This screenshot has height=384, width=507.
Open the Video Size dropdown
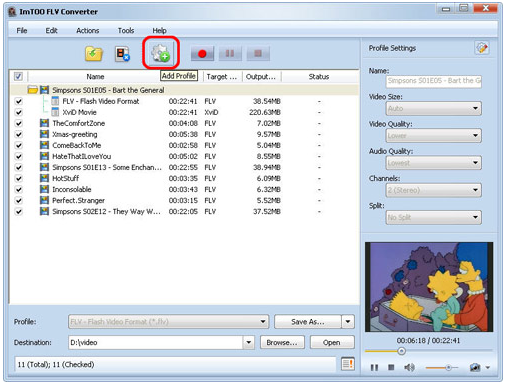point(434,108)
